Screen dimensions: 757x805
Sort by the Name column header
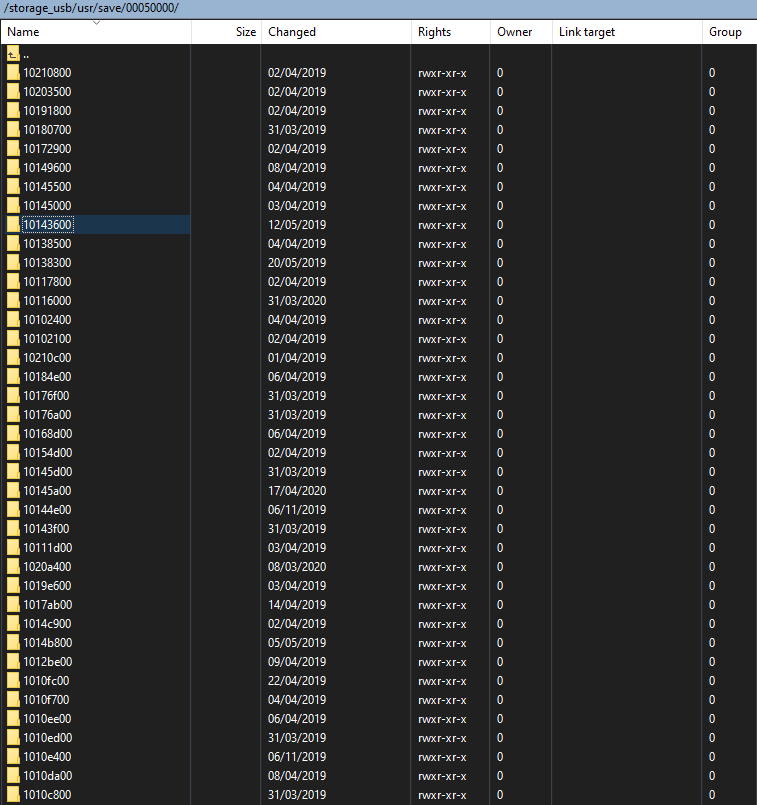pos(96,32)
